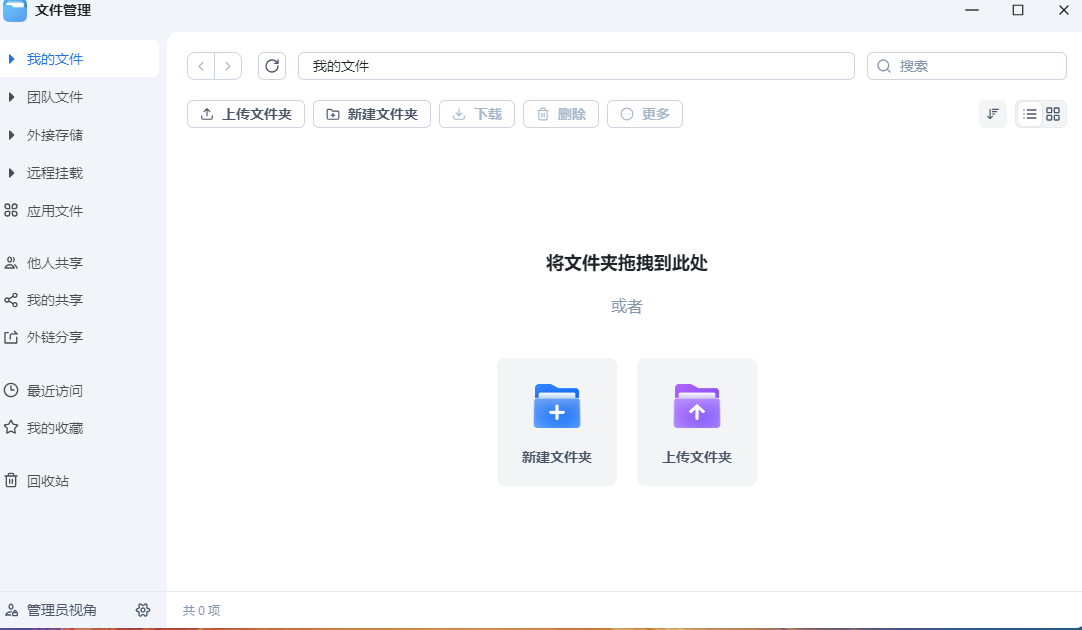Open the Recycle Bin (回收站)

(48, 481)
